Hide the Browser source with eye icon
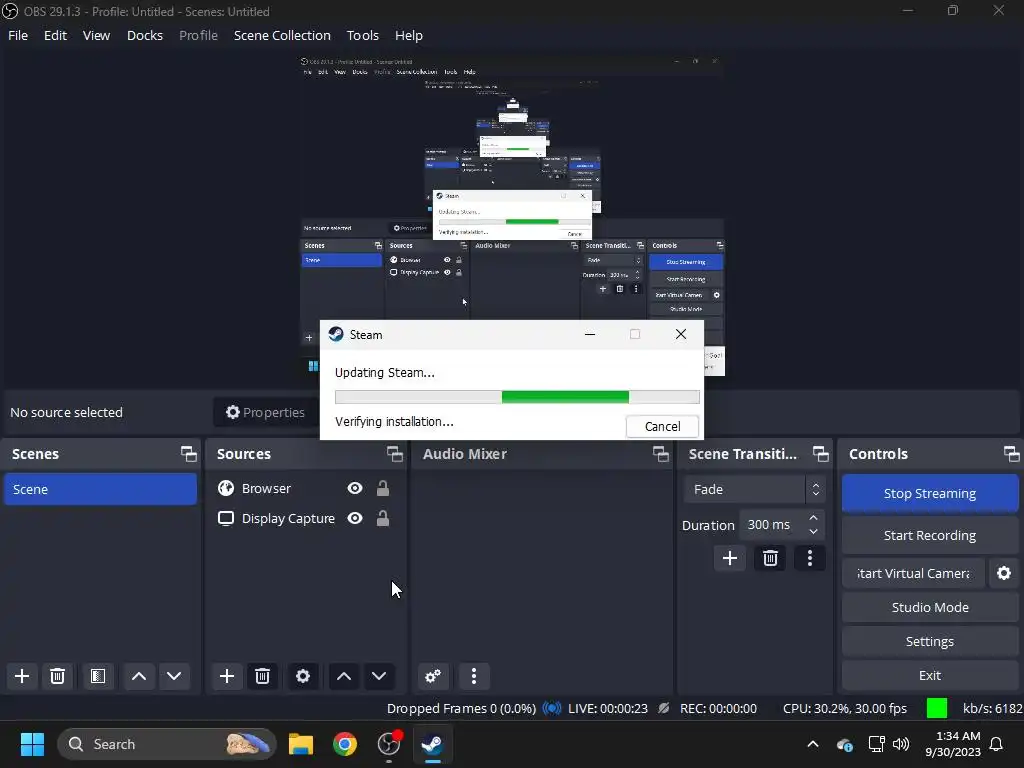 point(355,488)
